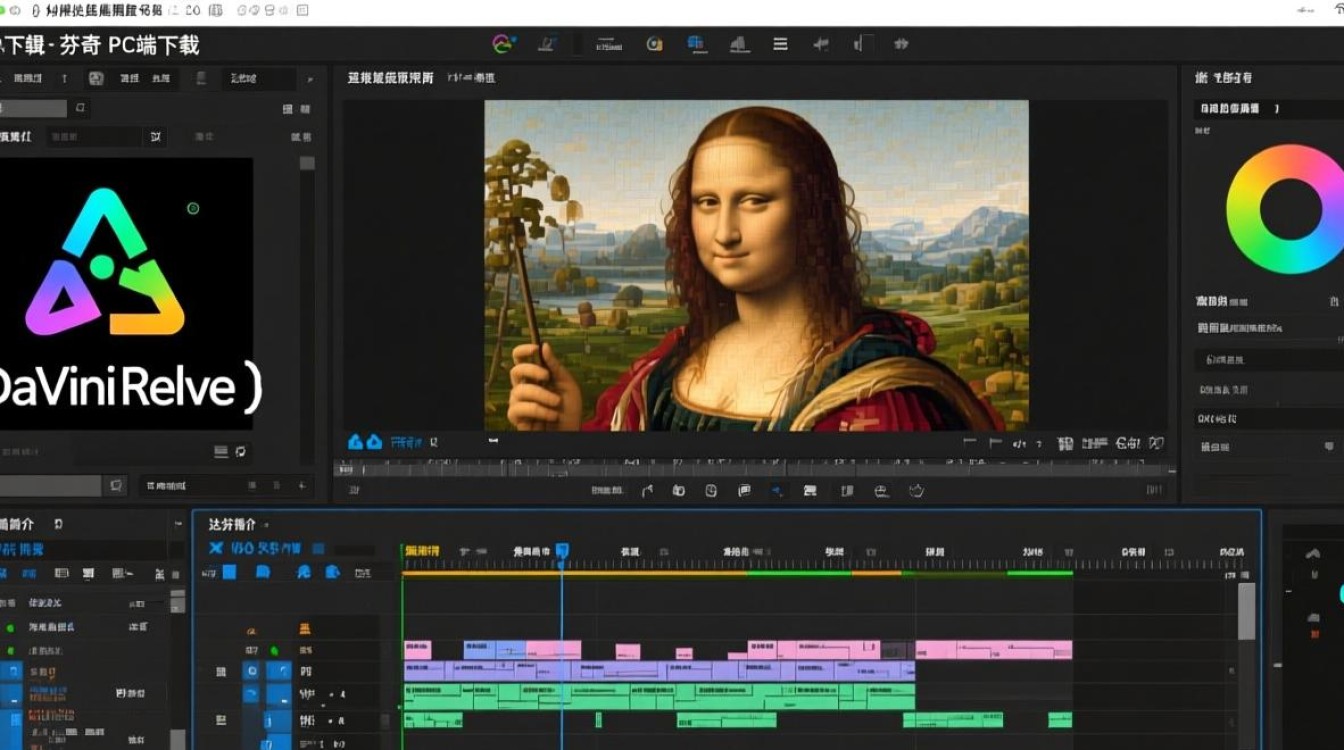The width and height of the screenshot is (1344, 750).
Task: Select the timeline tab above the track list
Action: click(232, 525)
